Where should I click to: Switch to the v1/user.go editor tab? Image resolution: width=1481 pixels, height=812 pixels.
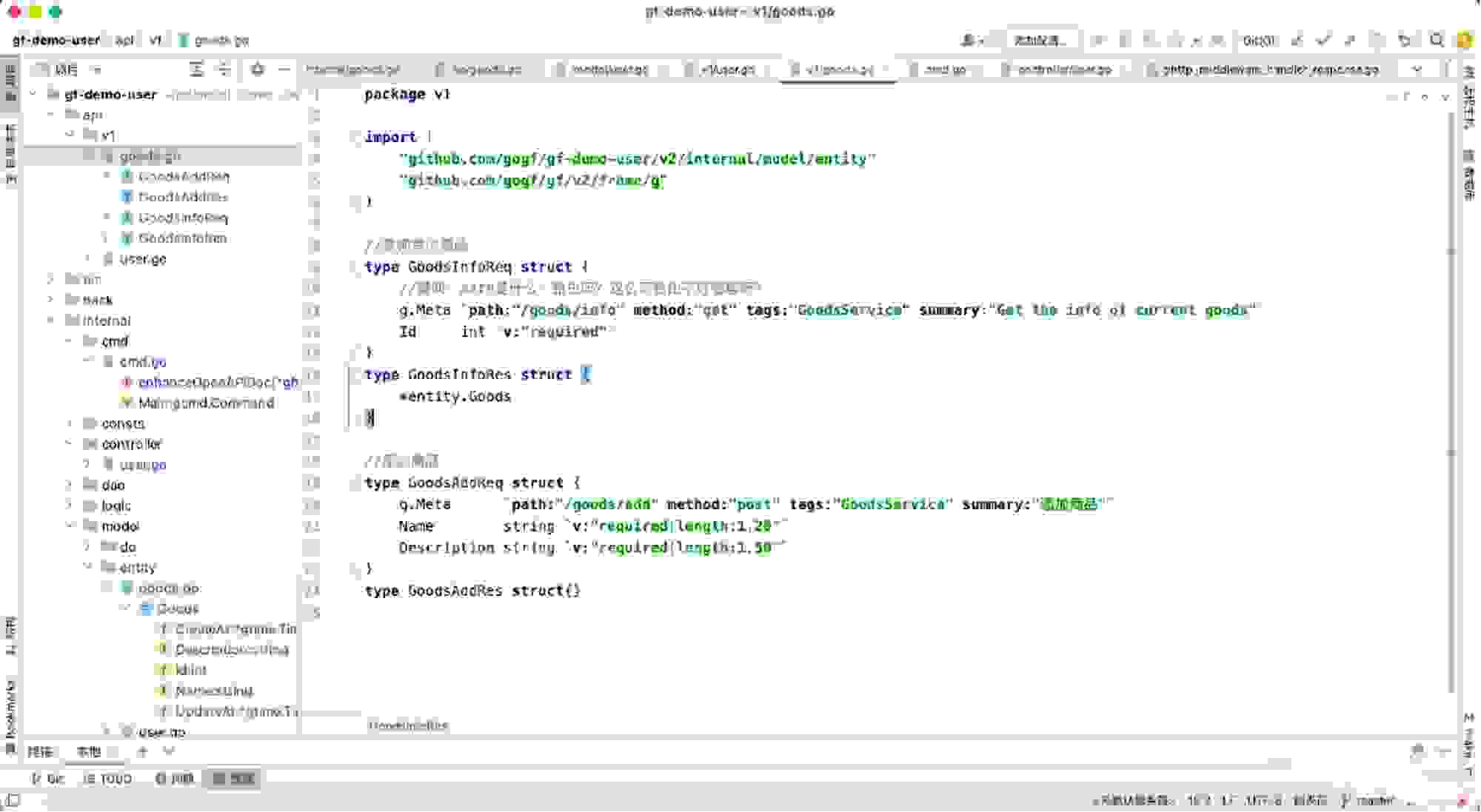(726, 69)
